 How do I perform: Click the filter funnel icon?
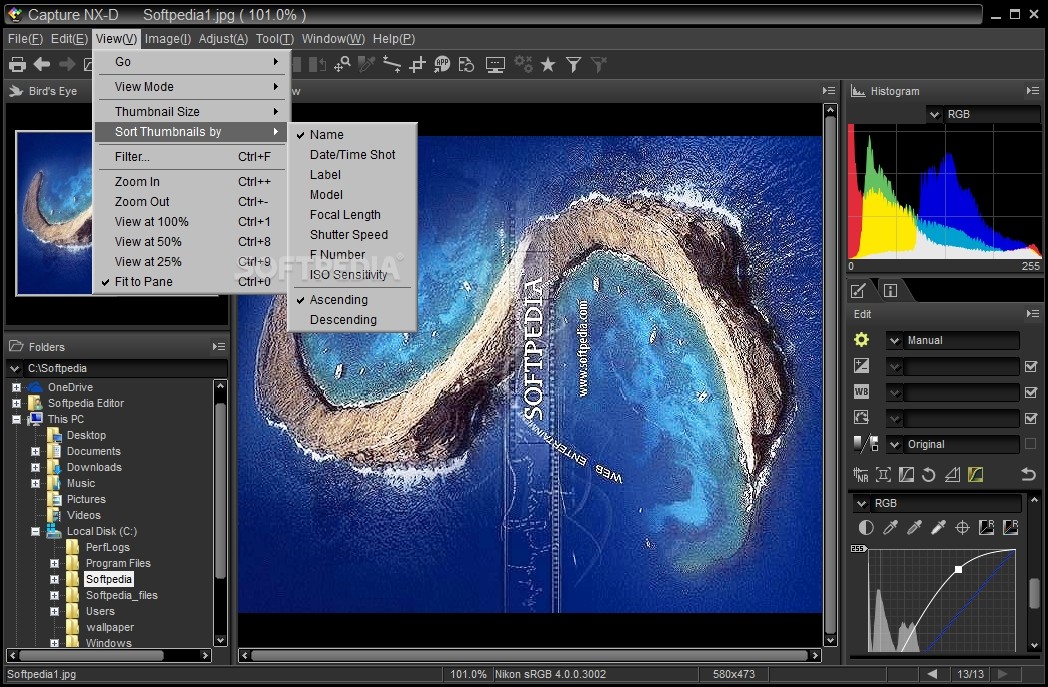[x=573, y=64]
